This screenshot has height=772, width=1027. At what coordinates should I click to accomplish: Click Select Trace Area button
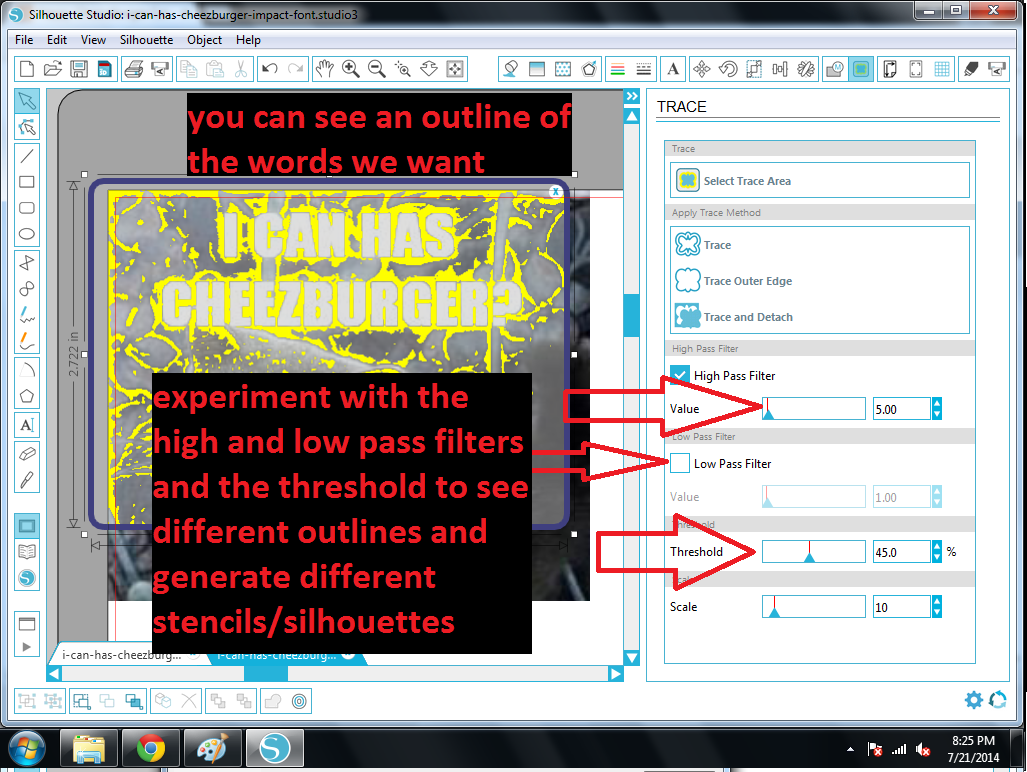pyautogui.click(x=819, y=180)
